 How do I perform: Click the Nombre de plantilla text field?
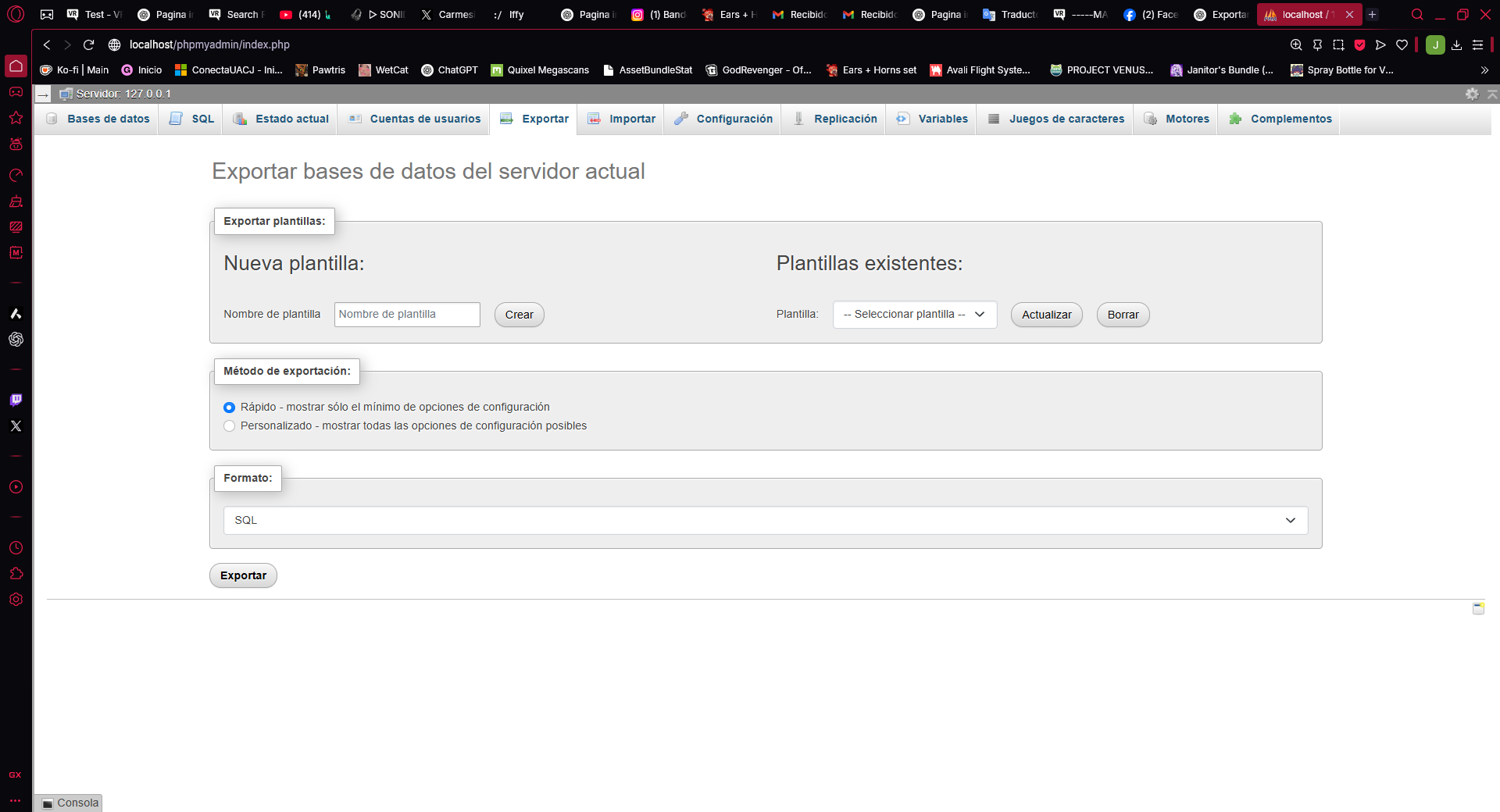(x=407, y=315)
